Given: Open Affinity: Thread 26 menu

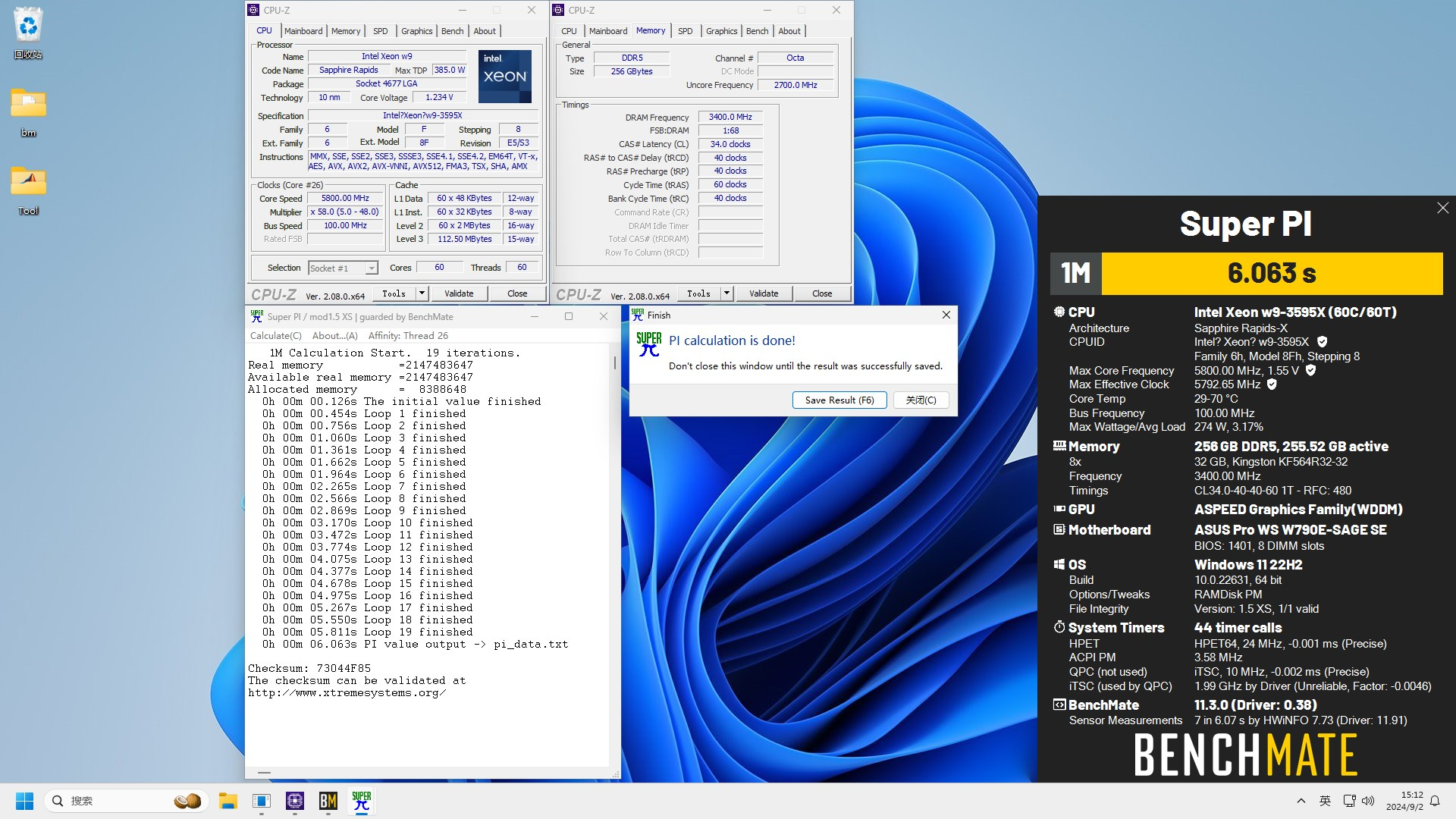Looking at the screenshot, I should [x=408, y=336].
